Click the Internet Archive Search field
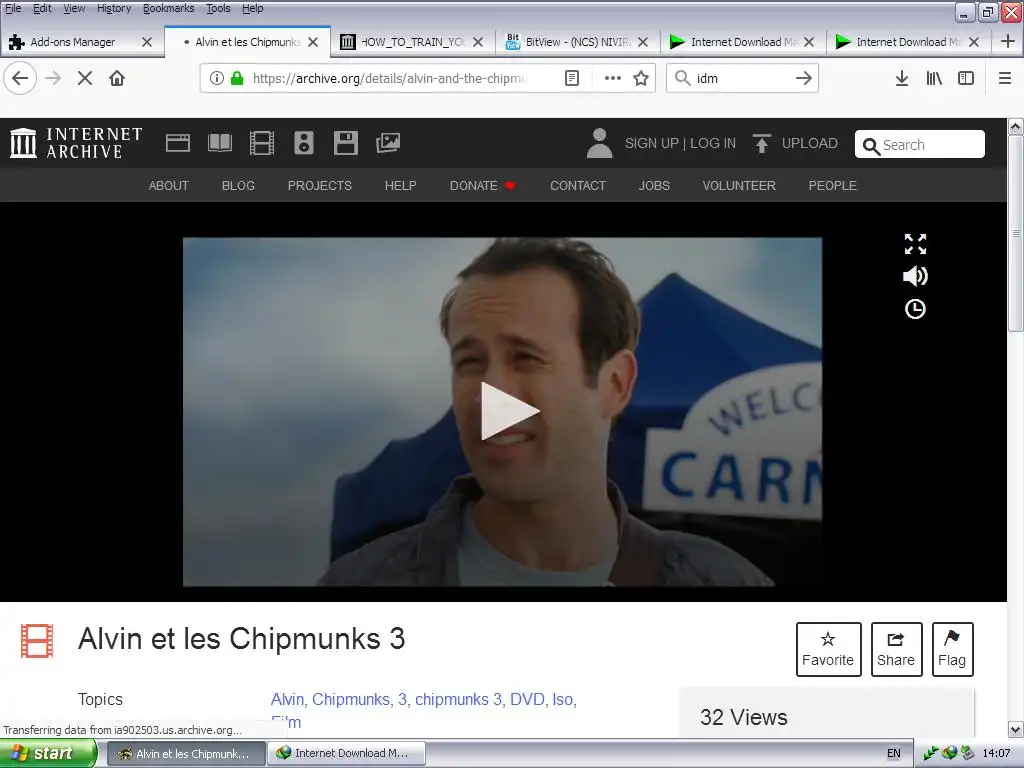Viewport: 1024px width, 768px height. (x=920, y=144)
